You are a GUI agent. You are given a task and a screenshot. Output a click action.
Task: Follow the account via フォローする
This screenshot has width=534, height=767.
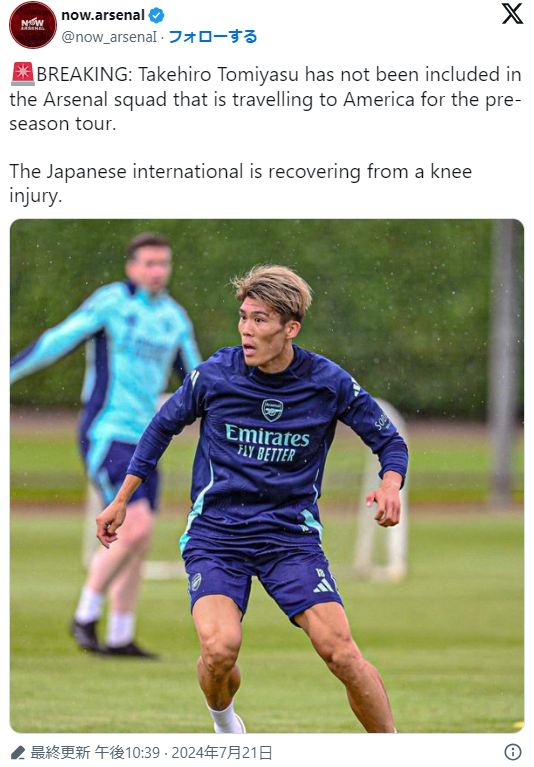click(213, 37)
